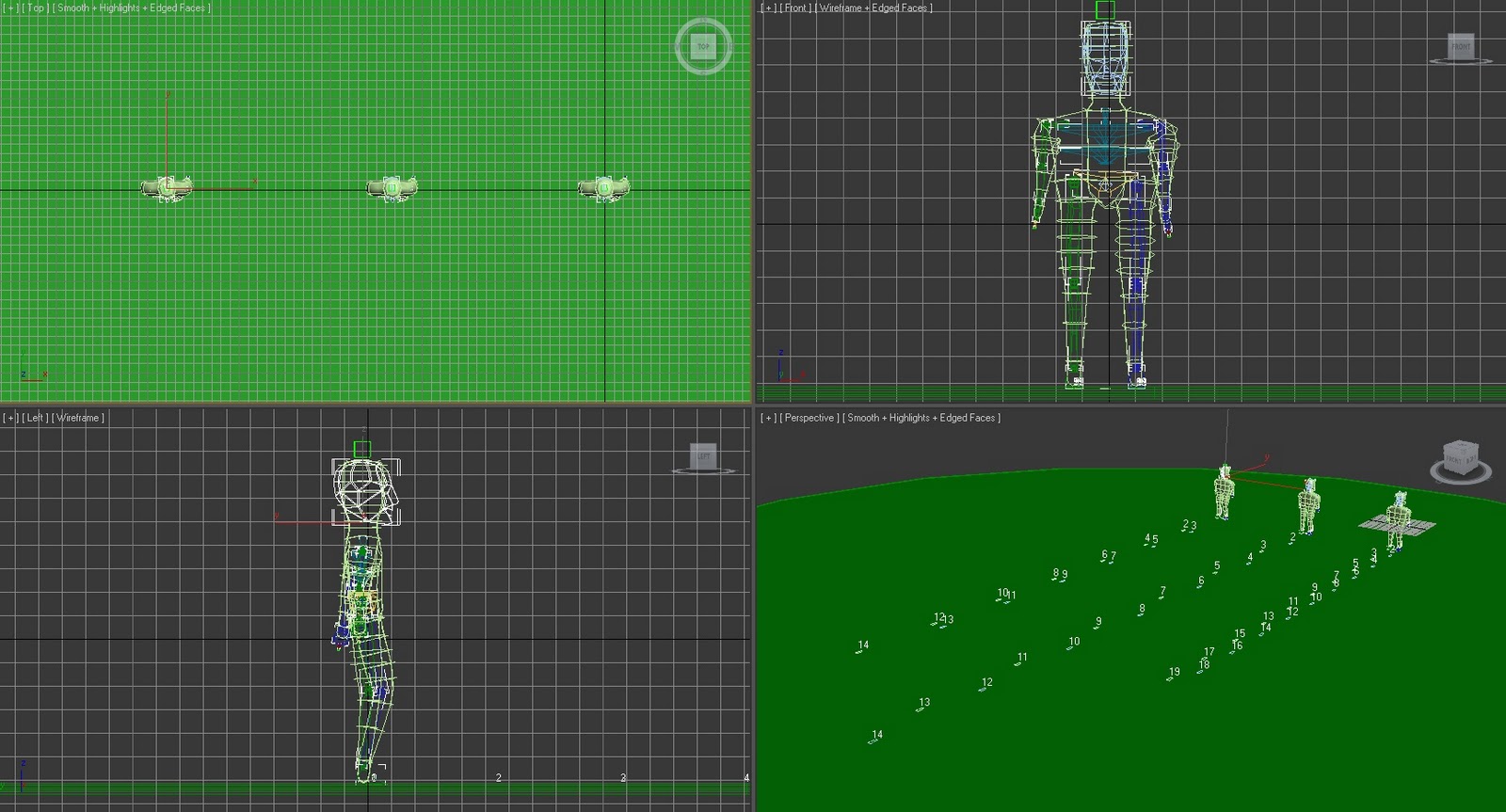The width and height of the screenshot is (1506, 812).
Task: Open the Left viewport [Wireframe] shading menu
Action: [x=78, y=418]
